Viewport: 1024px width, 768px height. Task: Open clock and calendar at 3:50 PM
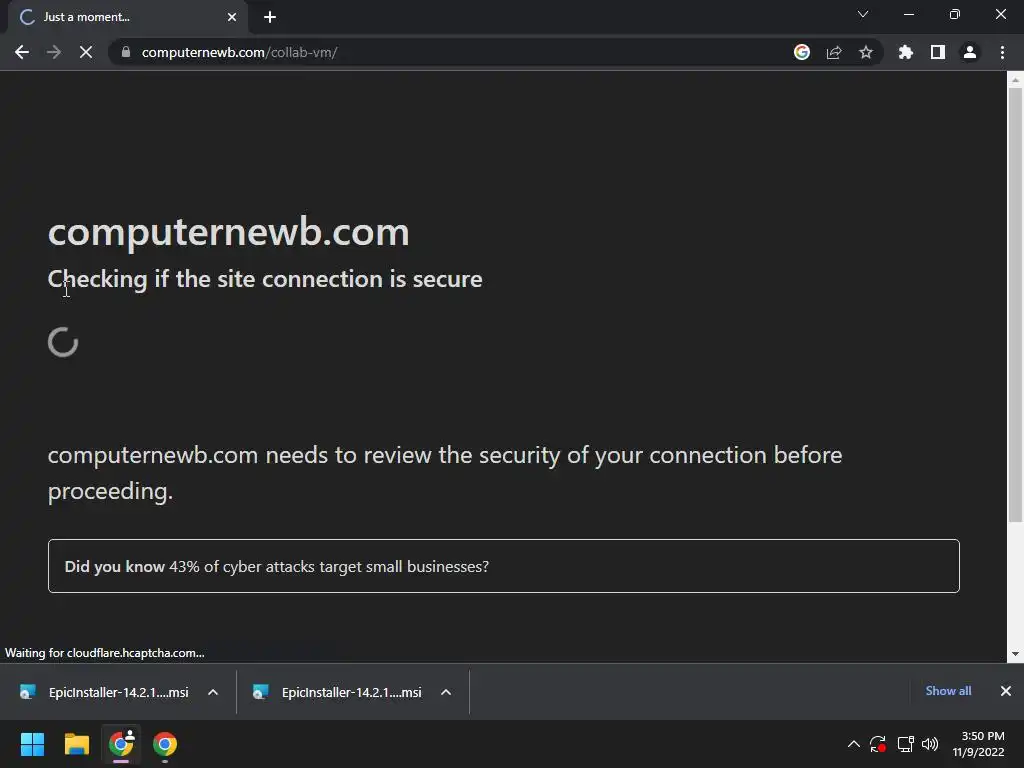[978, 744]
